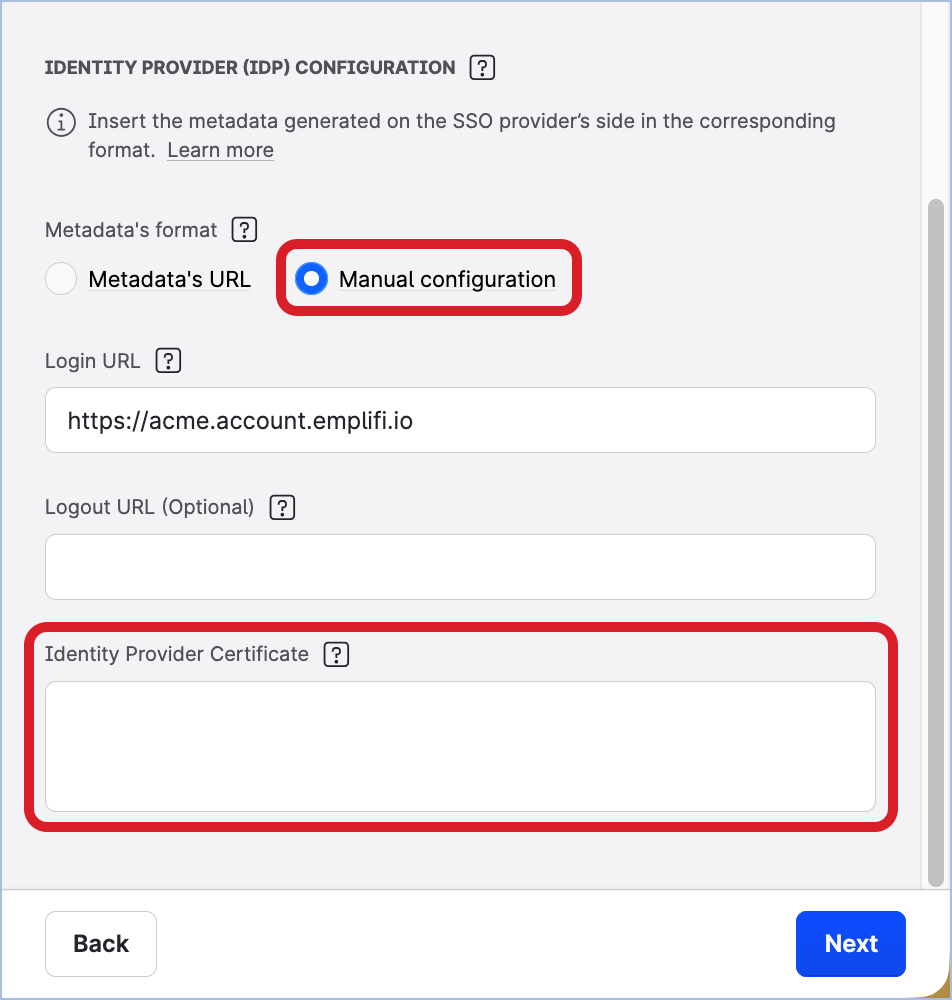952x1000 pixels.
Task: Proceed with the Next button
Action: (851, 944)
